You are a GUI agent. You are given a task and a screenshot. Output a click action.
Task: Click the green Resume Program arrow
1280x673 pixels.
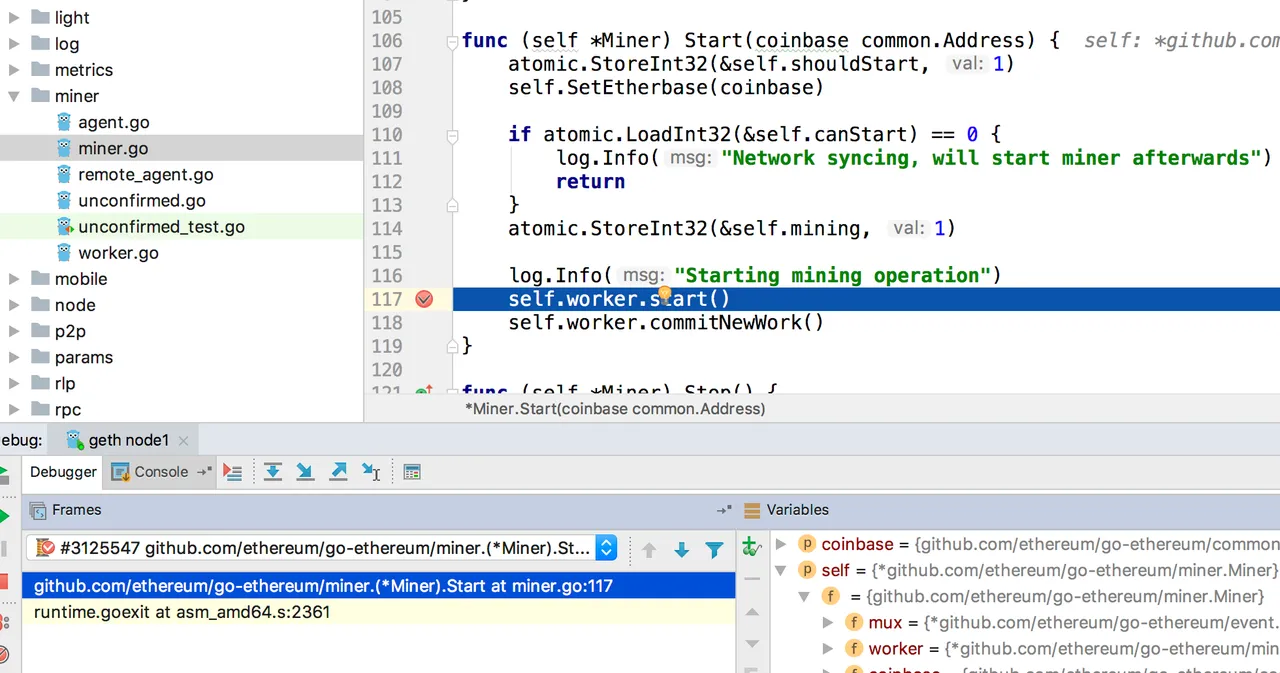tap(3, 516)
